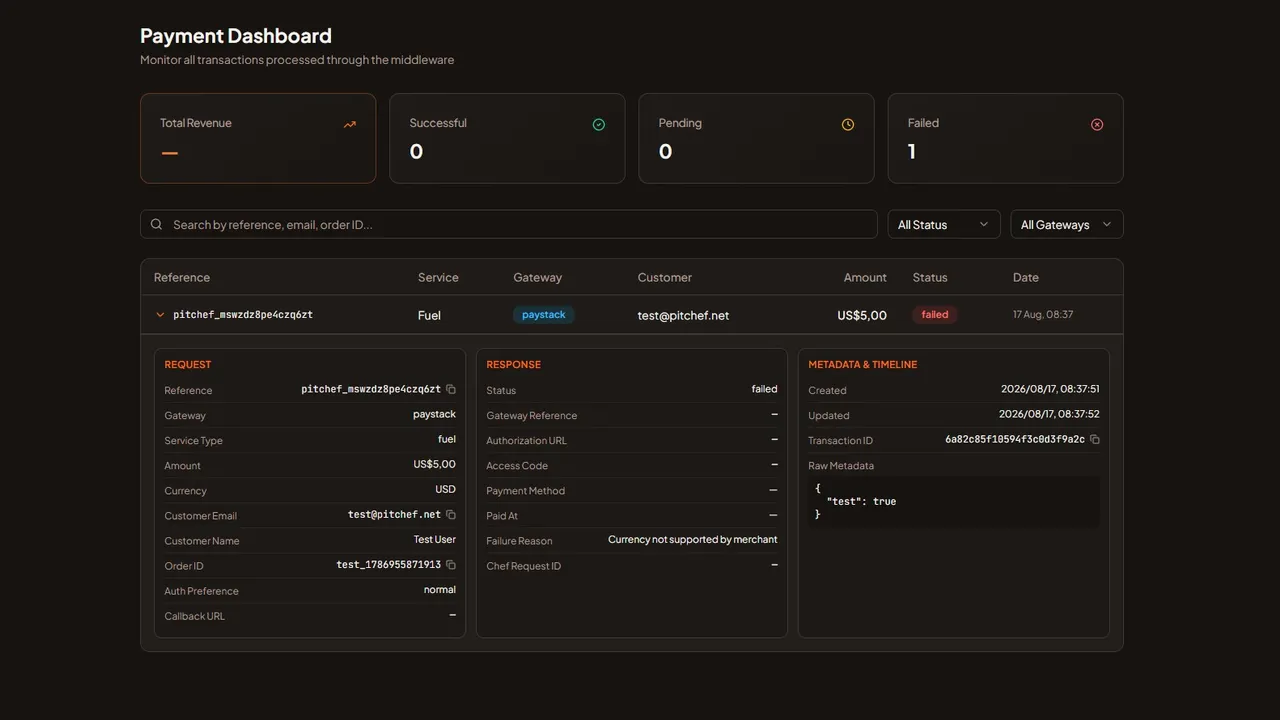Click the response Status 'failed' value

coord(764,389)
